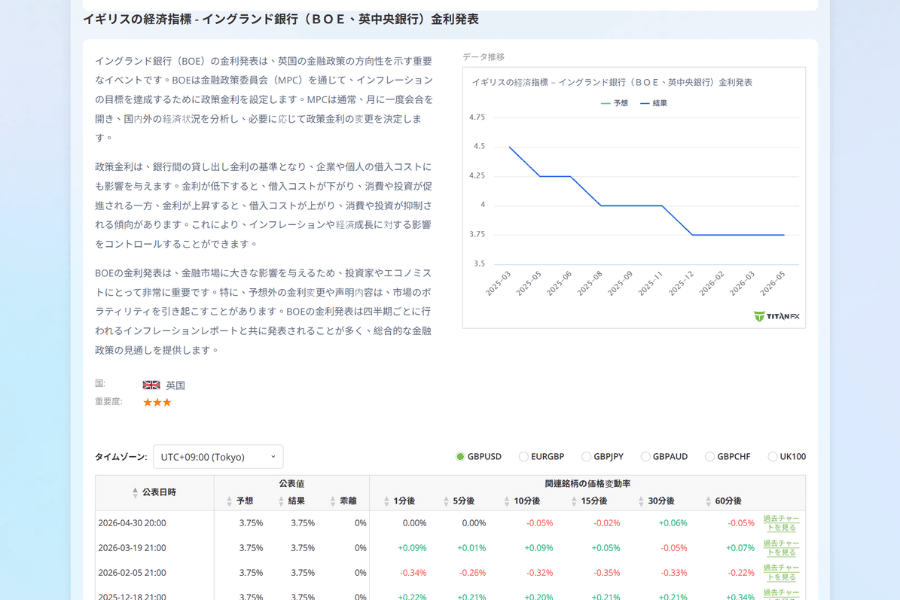Open the timezone dropdown UTC+09:00 (Tokyo)
The image size is (900, 600).
(x=218, y=457)
